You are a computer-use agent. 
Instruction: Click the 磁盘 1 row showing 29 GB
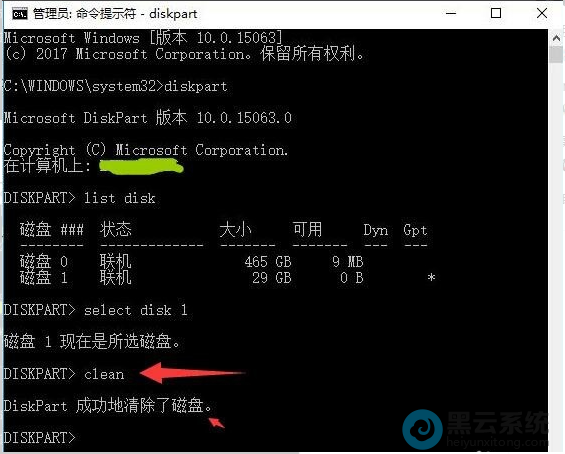point(228,278)
